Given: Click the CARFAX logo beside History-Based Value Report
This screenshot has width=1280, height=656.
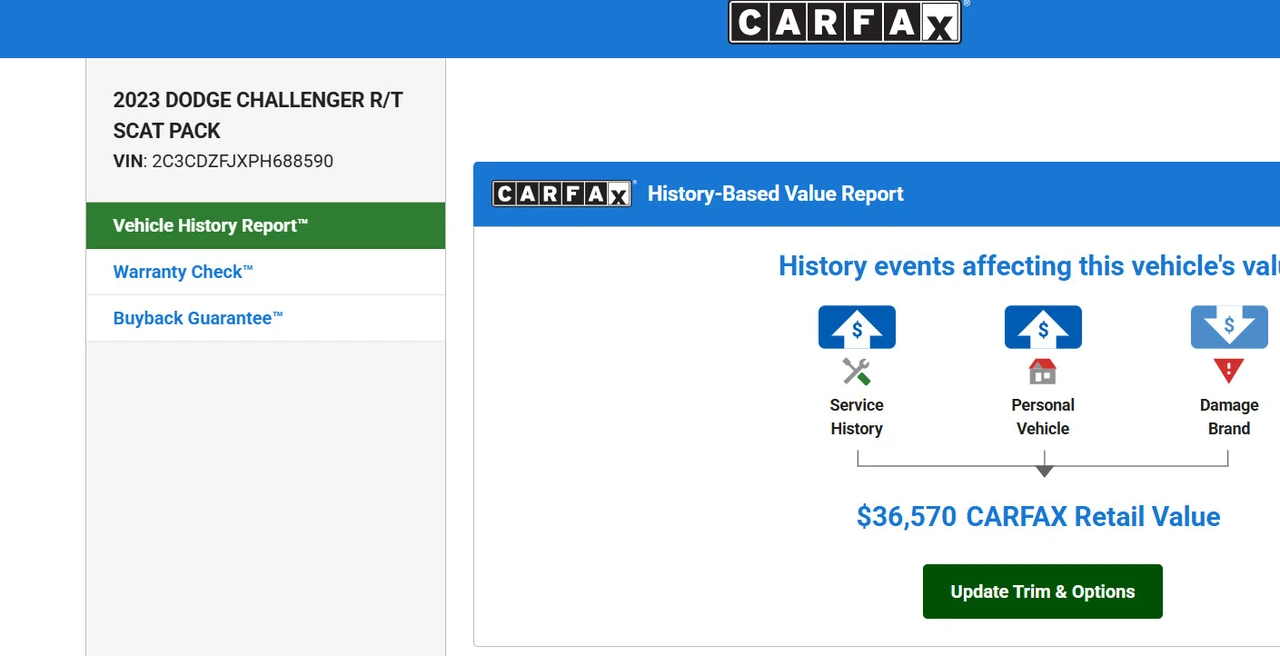Looking at the screenshot, I should 563,193.
